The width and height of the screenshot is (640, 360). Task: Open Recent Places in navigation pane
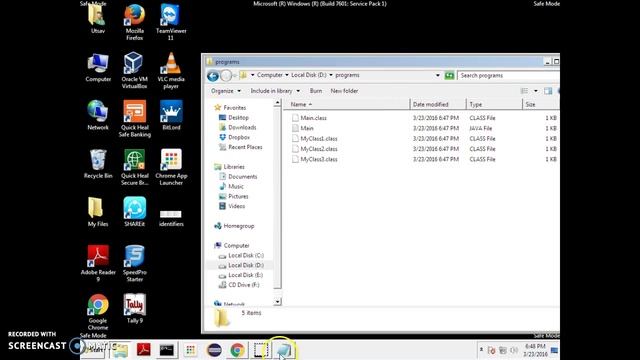click(x=245, y=147)
